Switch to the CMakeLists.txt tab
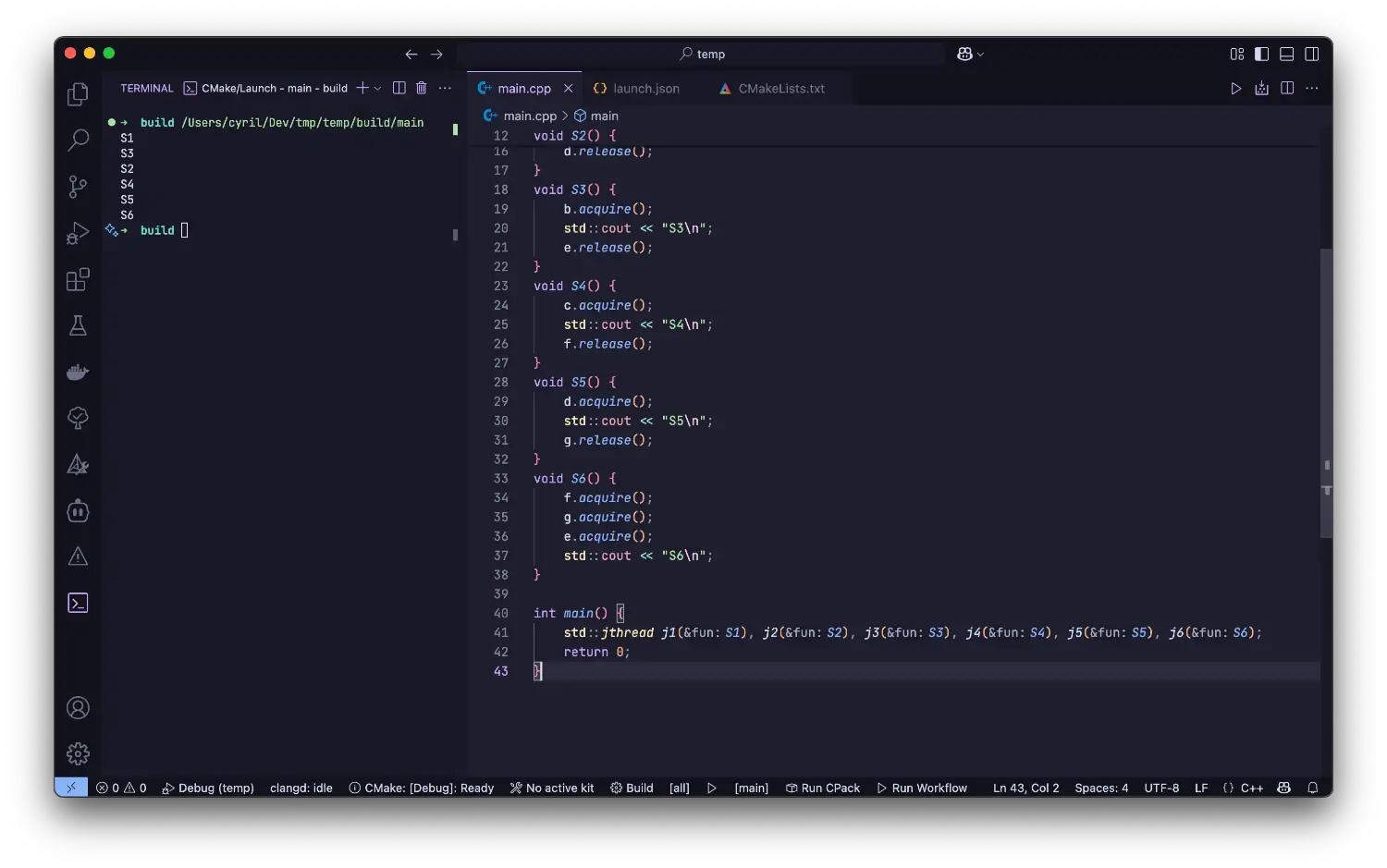Screen dimensions: 1387x868 pos(780,89)
